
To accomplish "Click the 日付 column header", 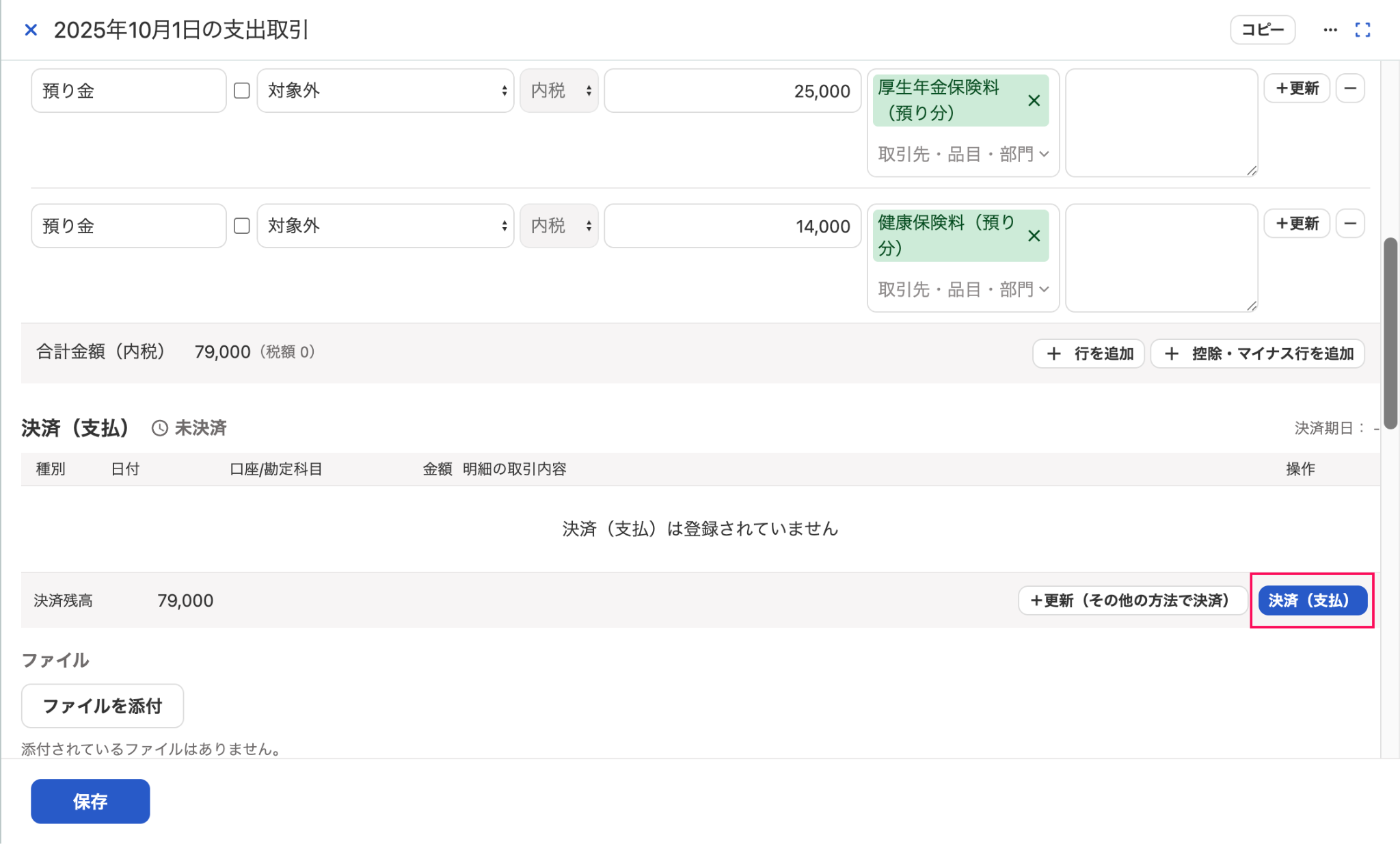I will pos(125,469).
